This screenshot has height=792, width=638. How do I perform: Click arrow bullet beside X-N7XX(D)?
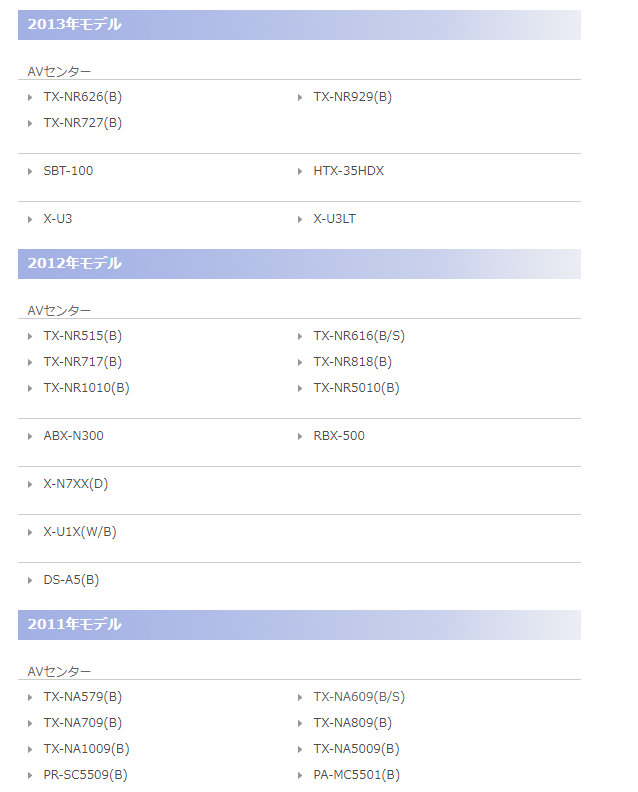[x=31, y=484]
